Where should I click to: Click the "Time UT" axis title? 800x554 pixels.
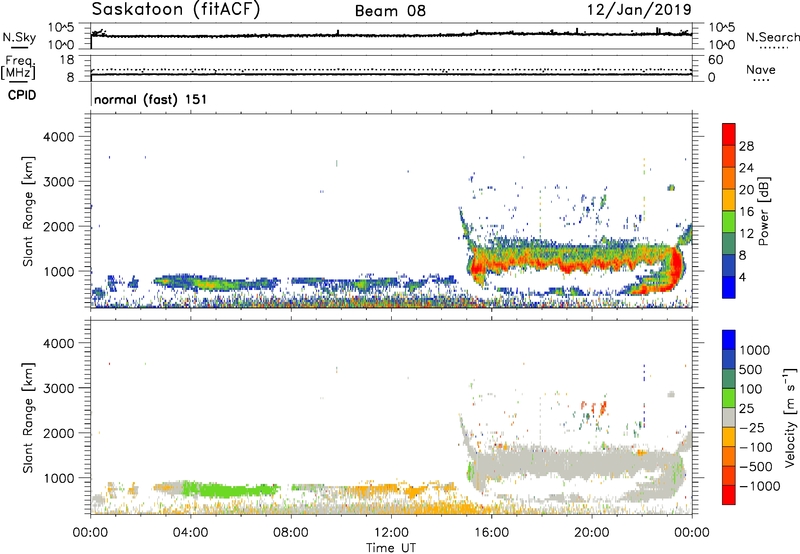391,548
